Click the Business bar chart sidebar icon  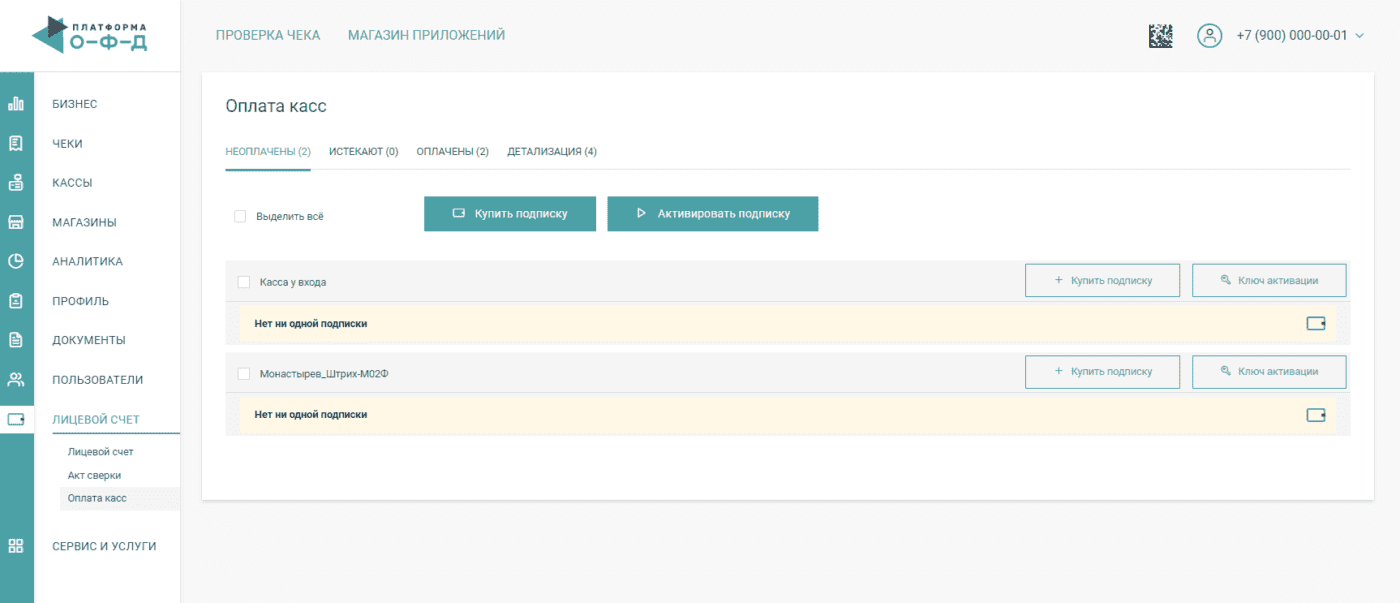[16, 104]
